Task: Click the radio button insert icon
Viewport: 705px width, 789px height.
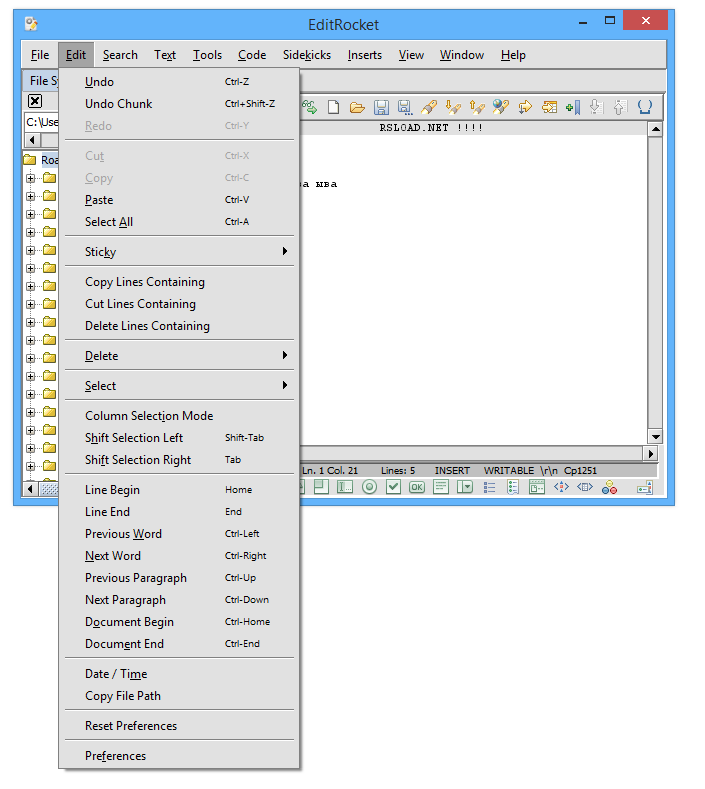Action: pos(369,487)
